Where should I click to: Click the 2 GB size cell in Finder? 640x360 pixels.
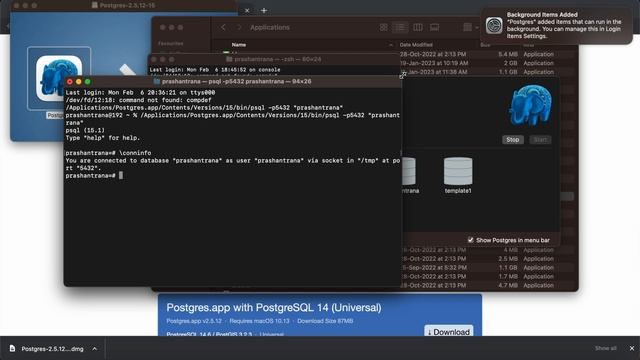pyautogui.click(x=510, y=63)
